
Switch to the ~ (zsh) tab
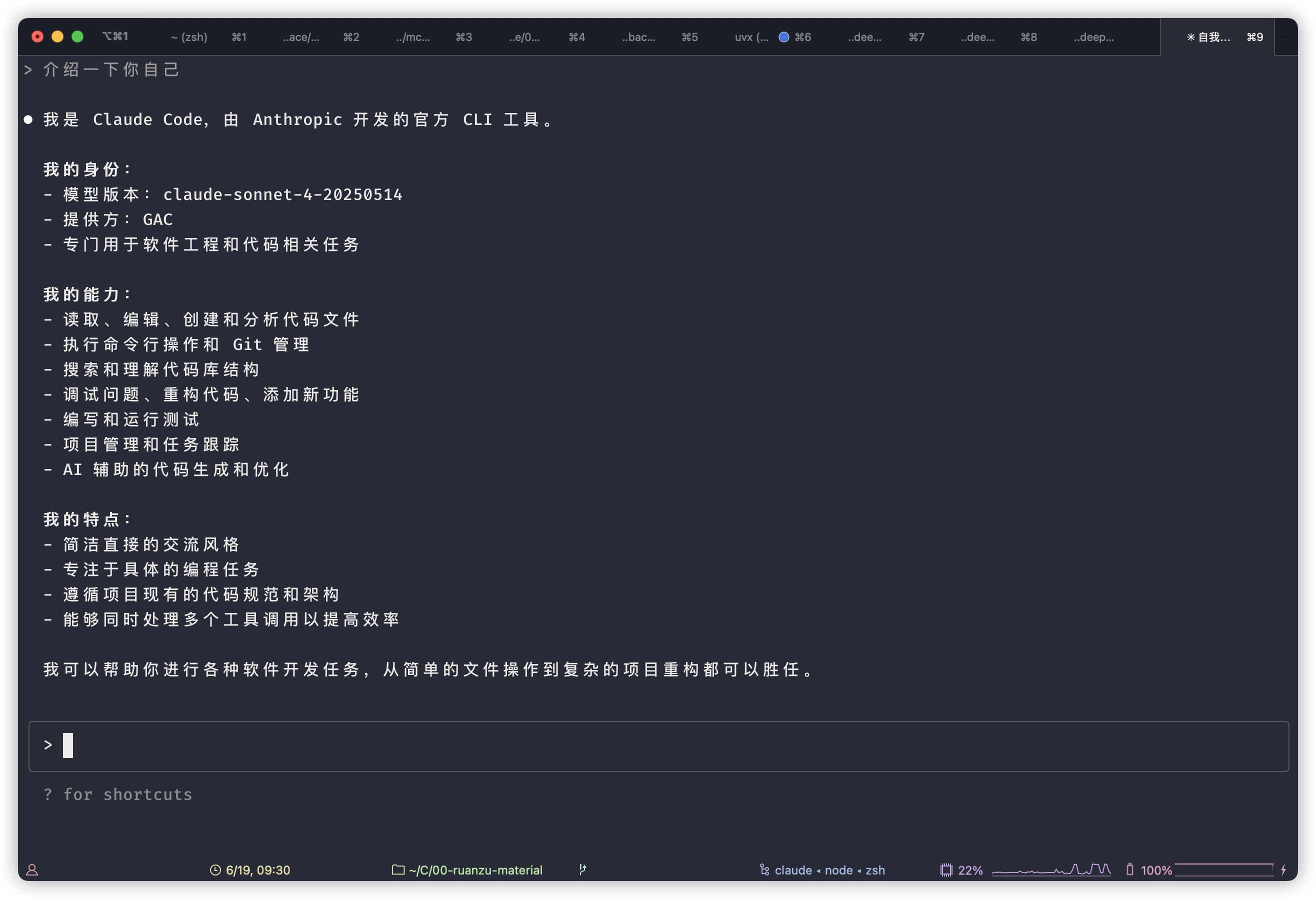click(189, 37)
